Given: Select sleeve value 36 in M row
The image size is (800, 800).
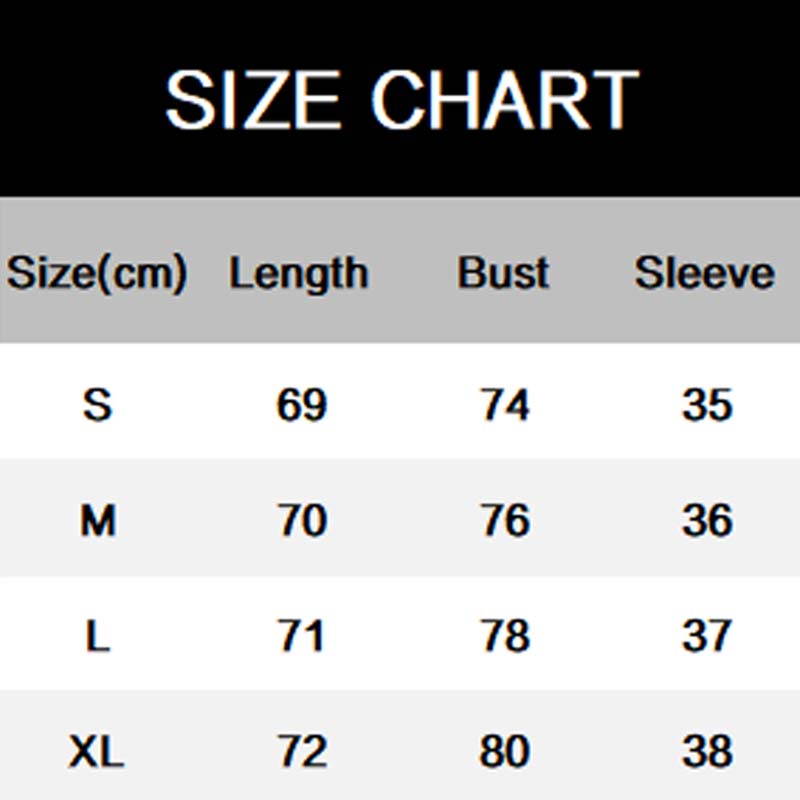Looking at the screenshot, I should click(x=707, y=520).
